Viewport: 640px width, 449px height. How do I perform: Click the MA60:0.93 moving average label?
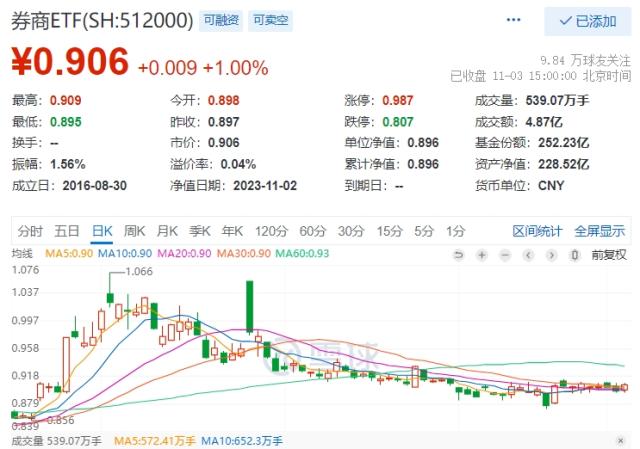pos(302,253)
